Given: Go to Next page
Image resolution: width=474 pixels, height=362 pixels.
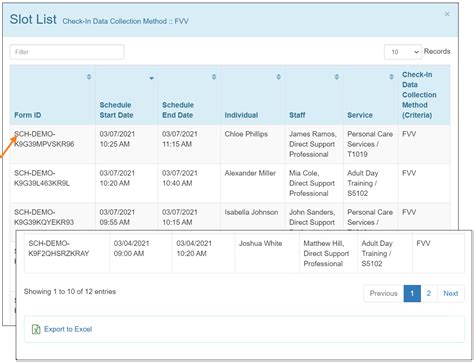Looking at the screenshot, I should point(450,293).
